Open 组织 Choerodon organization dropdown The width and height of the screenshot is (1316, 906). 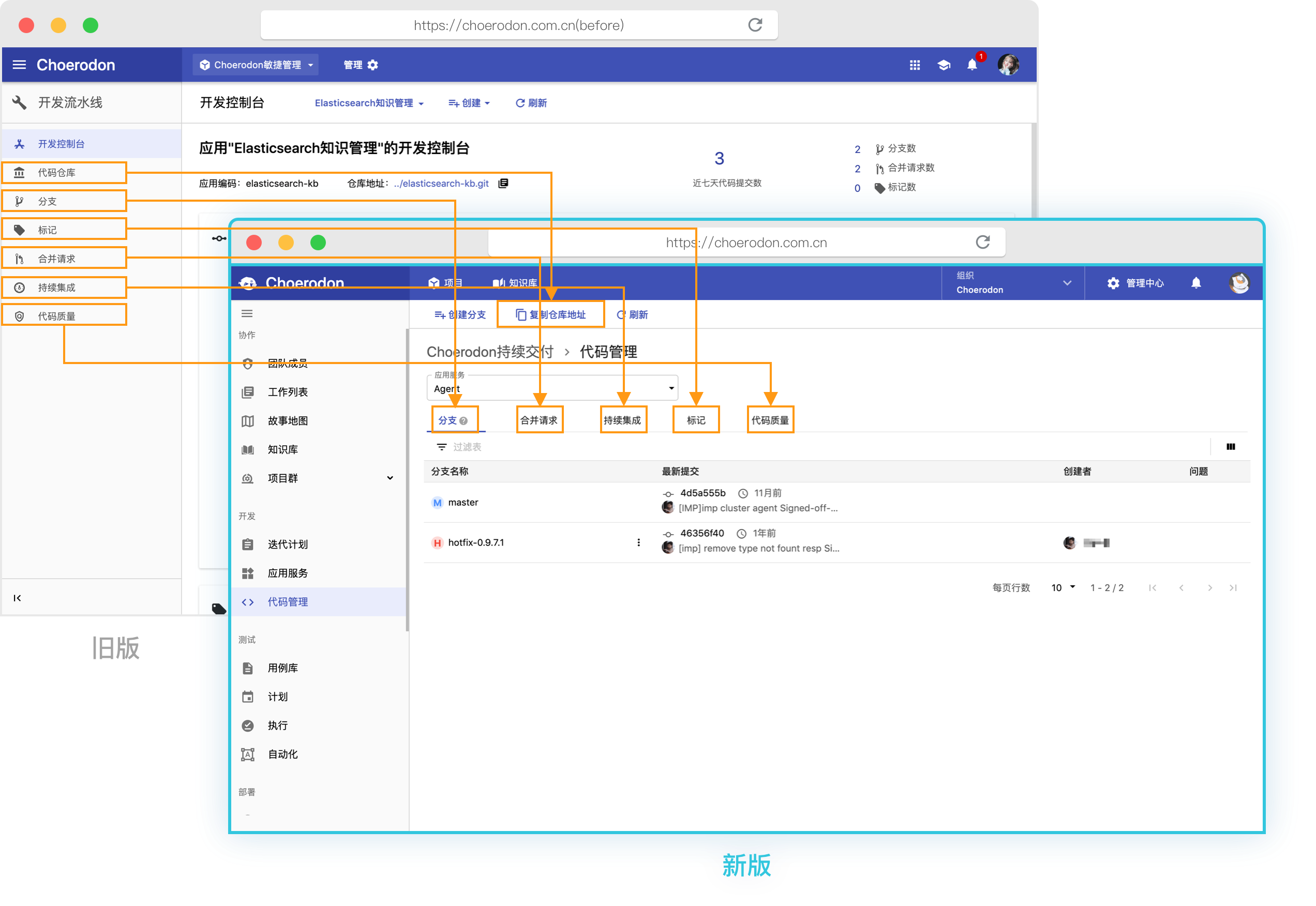1013,283
